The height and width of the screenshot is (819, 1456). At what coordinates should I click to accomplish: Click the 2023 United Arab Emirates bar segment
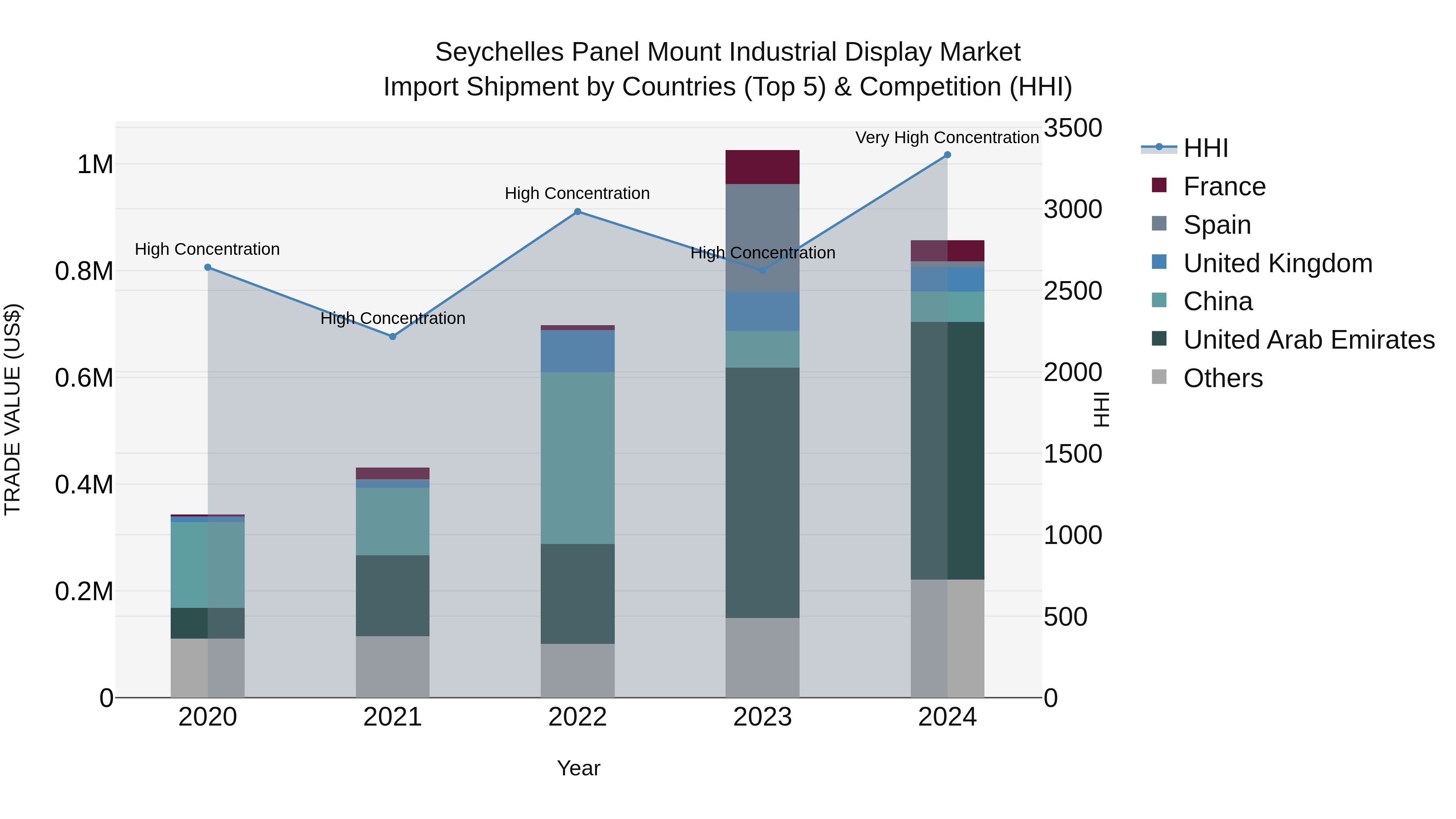(762, 493)
